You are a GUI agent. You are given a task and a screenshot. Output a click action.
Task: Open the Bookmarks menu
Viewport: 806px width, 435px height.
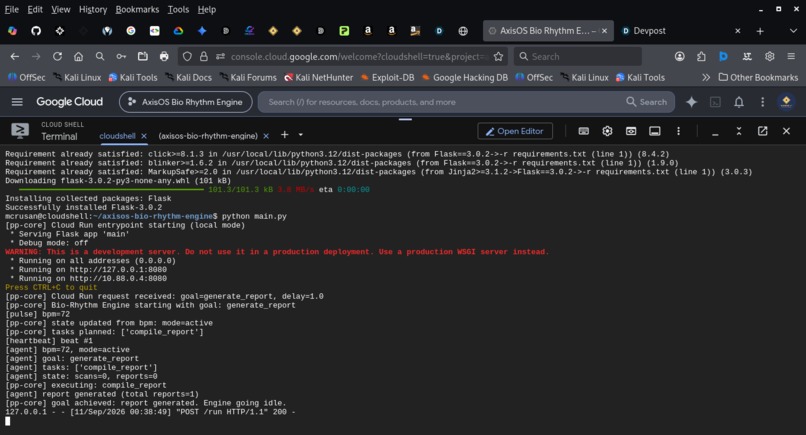(x=137, y=9)
